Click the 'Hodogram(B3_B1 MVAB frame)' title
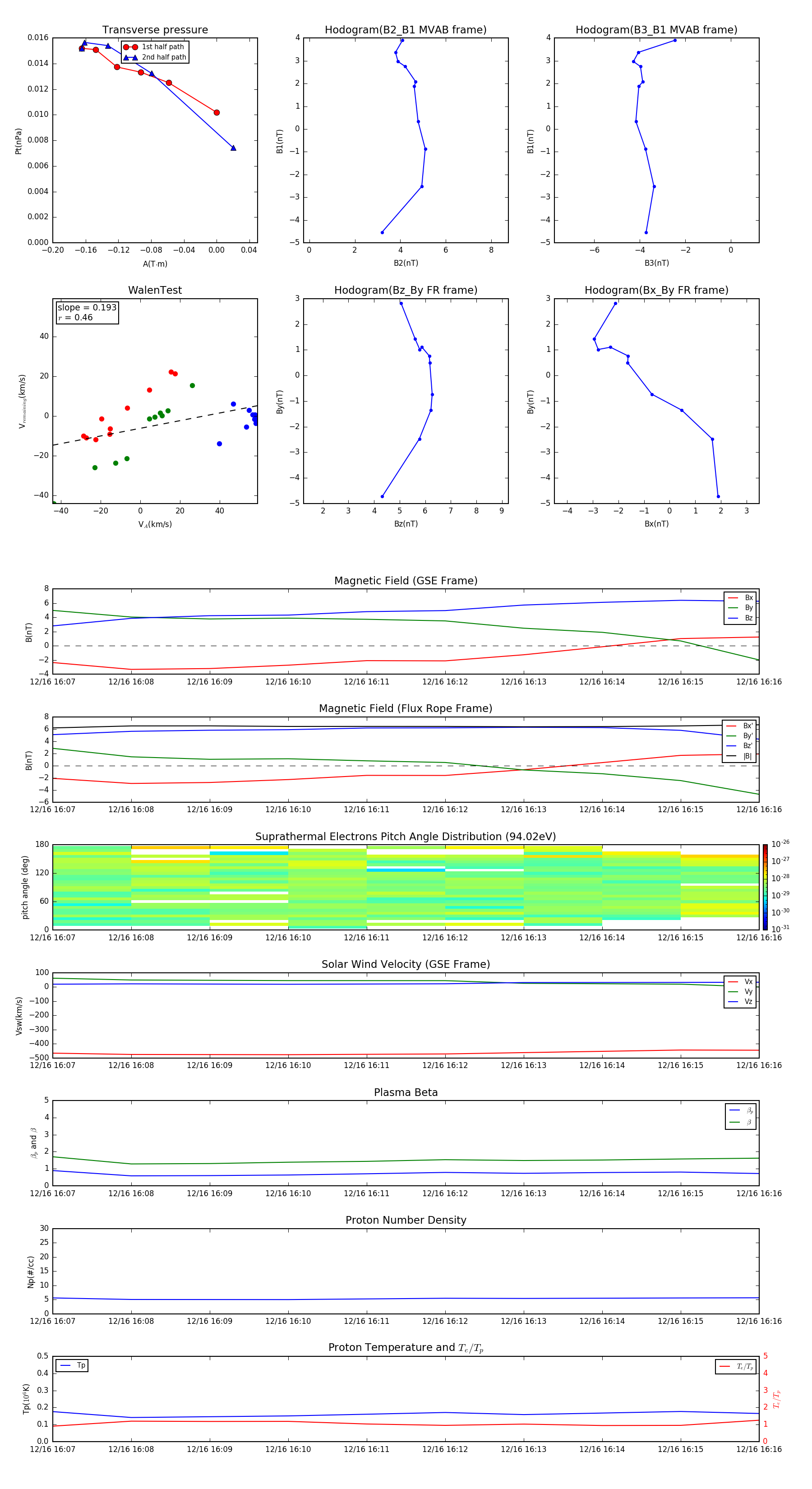This screenshot has height=1489, width=812. click(x=656, y=30)
